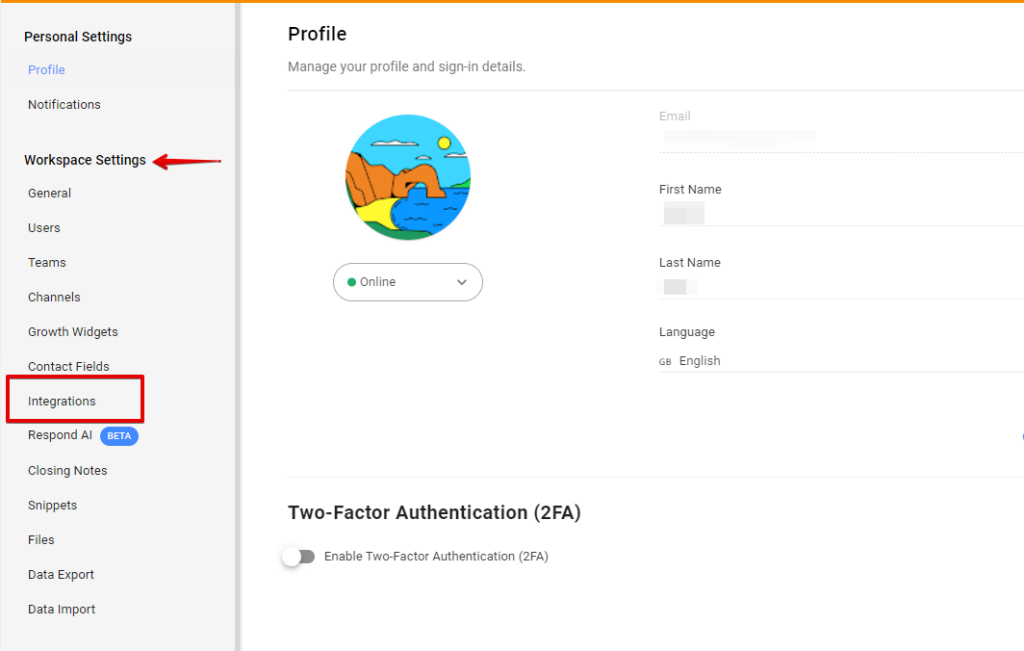The image size is (1024, 651).
Task: Open the Profile settings page
Action: click(46, 70)
